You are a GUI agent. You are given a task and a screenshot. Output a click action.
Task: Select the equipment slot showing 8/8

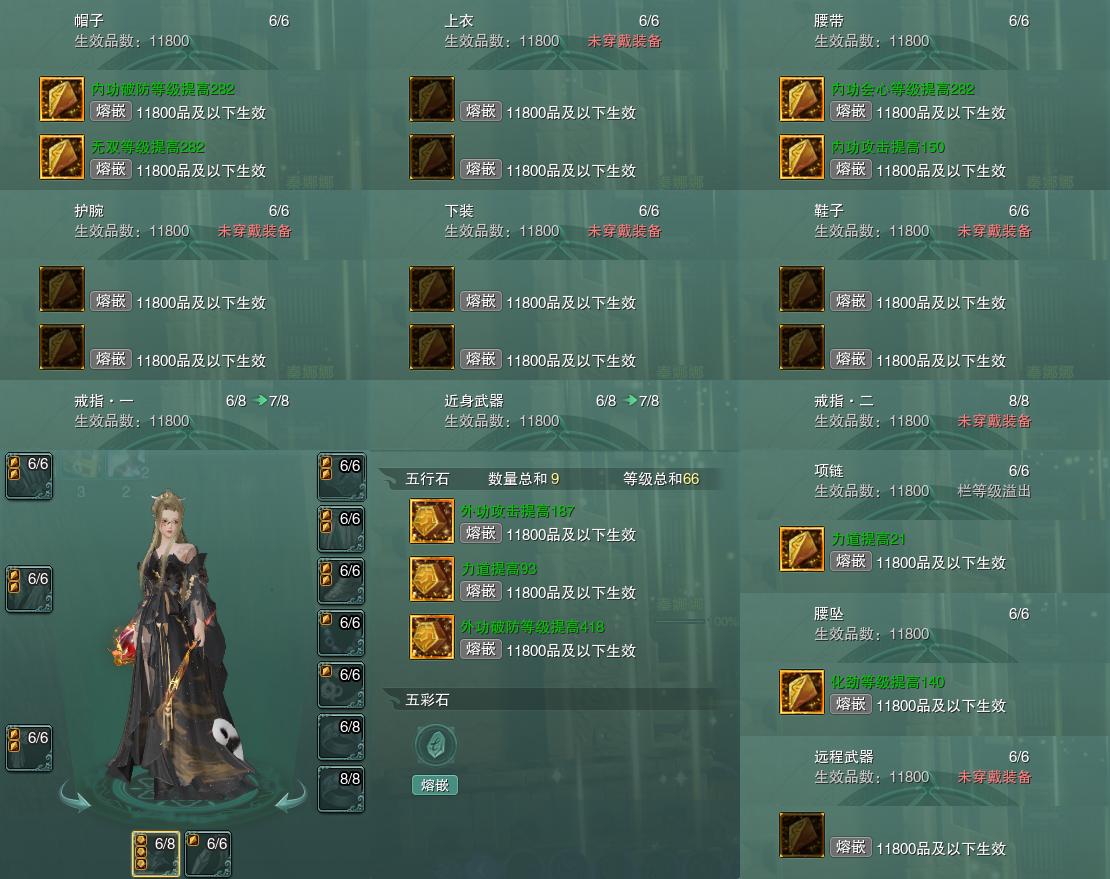(341, 789)
